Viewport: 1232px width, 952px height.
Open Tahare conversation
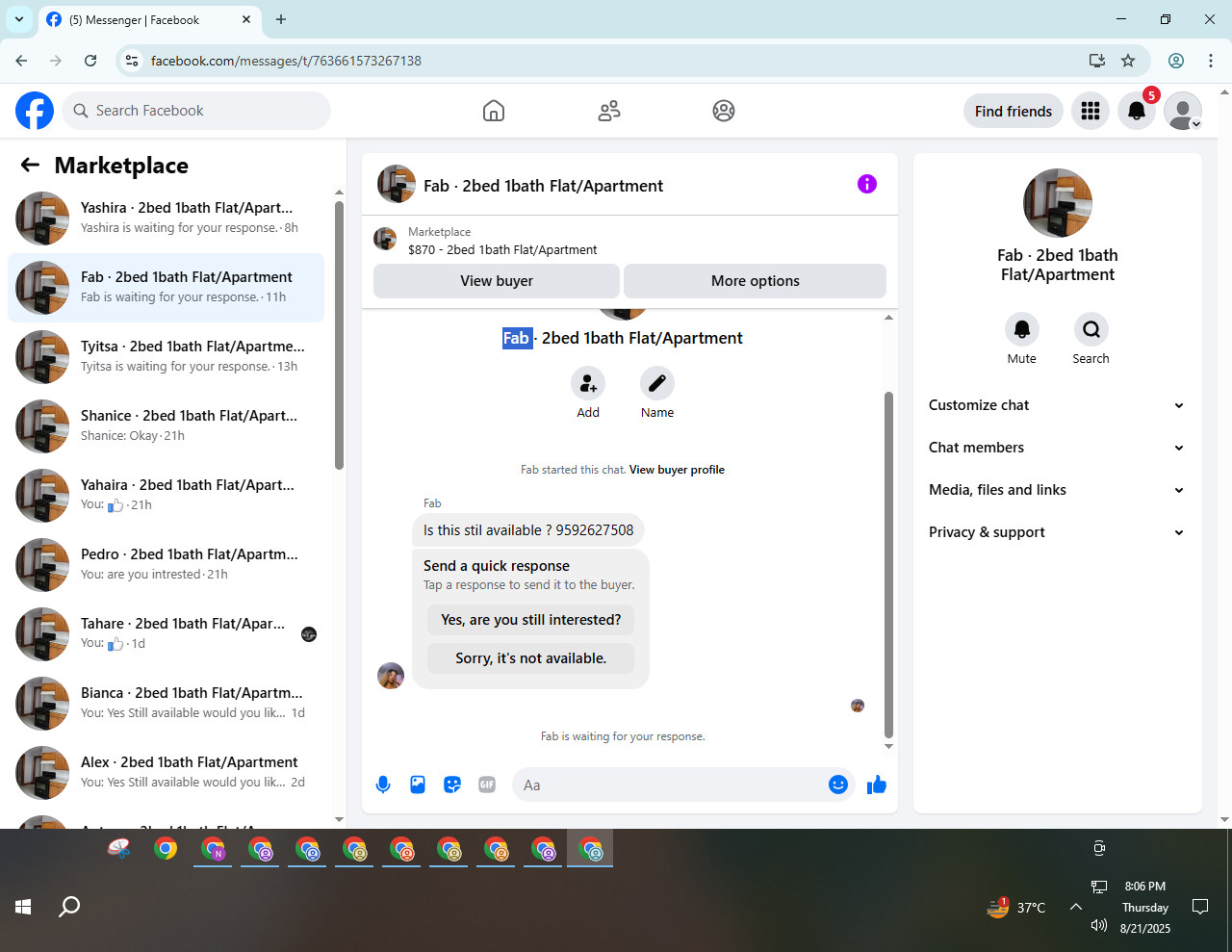[x=166, y=634]
